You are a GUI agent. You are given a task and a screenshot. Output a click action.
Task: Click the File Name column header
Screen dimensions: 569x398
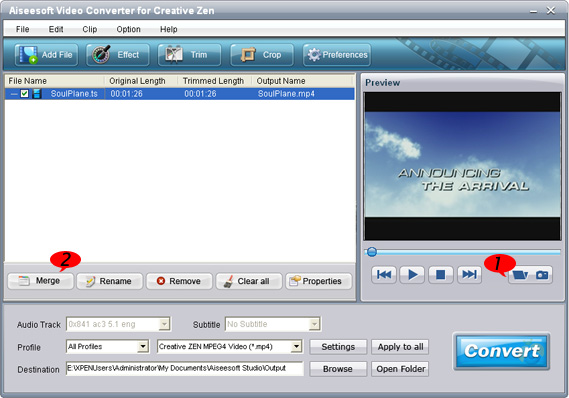point(55,81)
